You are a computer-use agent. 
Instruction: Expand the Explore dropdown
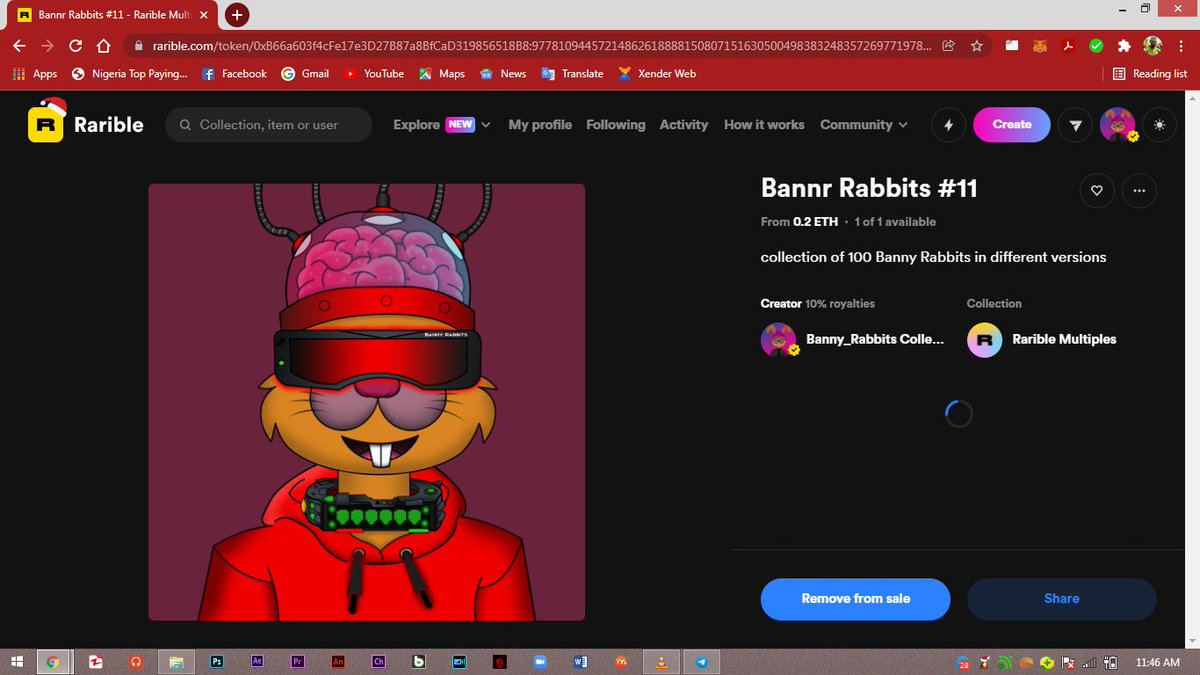click(x=442, y=125)
